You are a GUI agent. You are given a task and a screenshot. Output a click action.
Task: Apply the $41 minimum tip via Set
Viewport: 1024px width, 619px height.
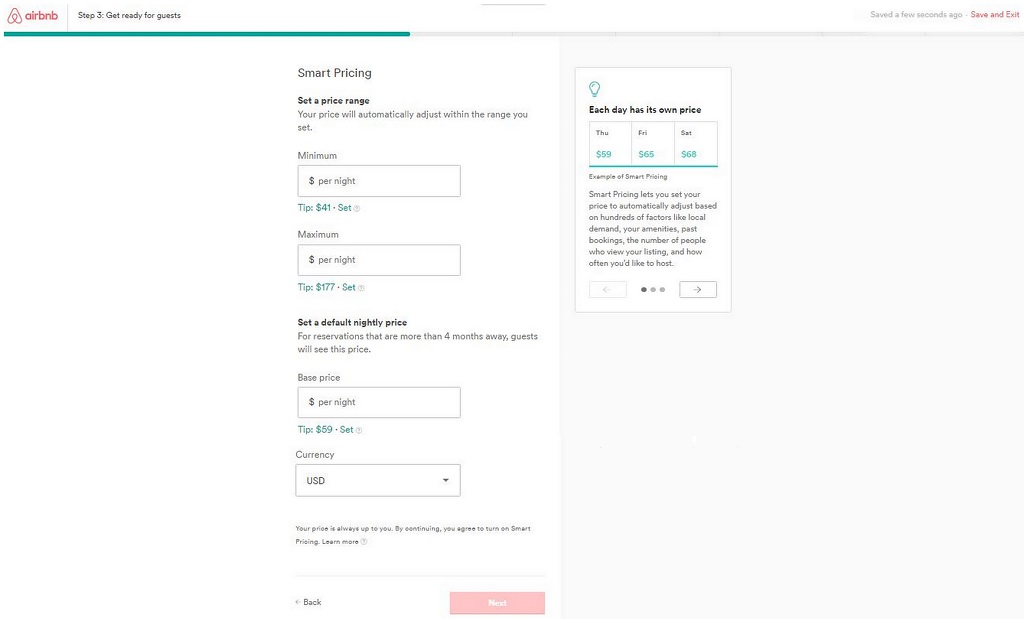[x=344, y=208]
